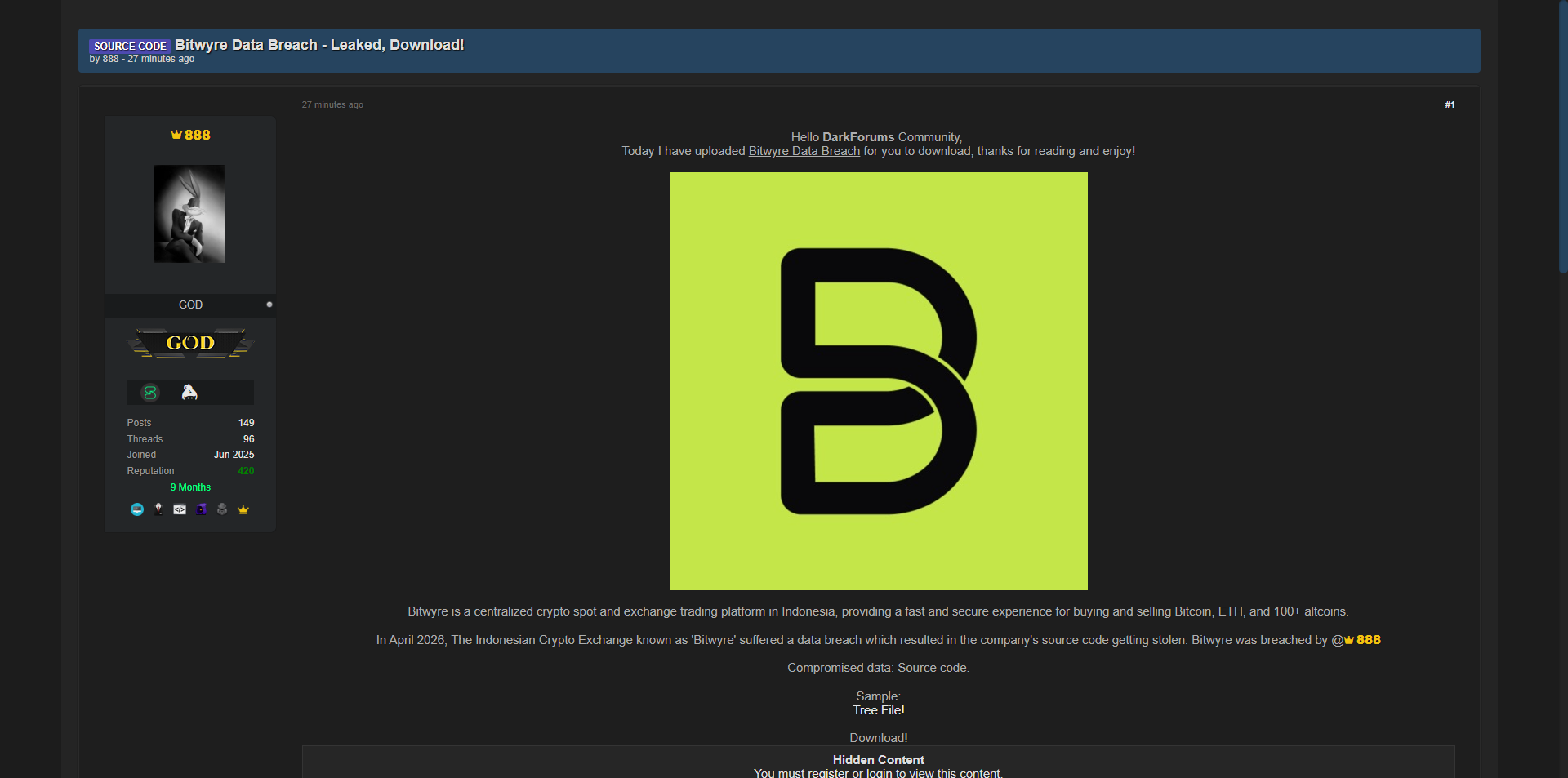Click the @888 mention in the post body

(1357, 640)
